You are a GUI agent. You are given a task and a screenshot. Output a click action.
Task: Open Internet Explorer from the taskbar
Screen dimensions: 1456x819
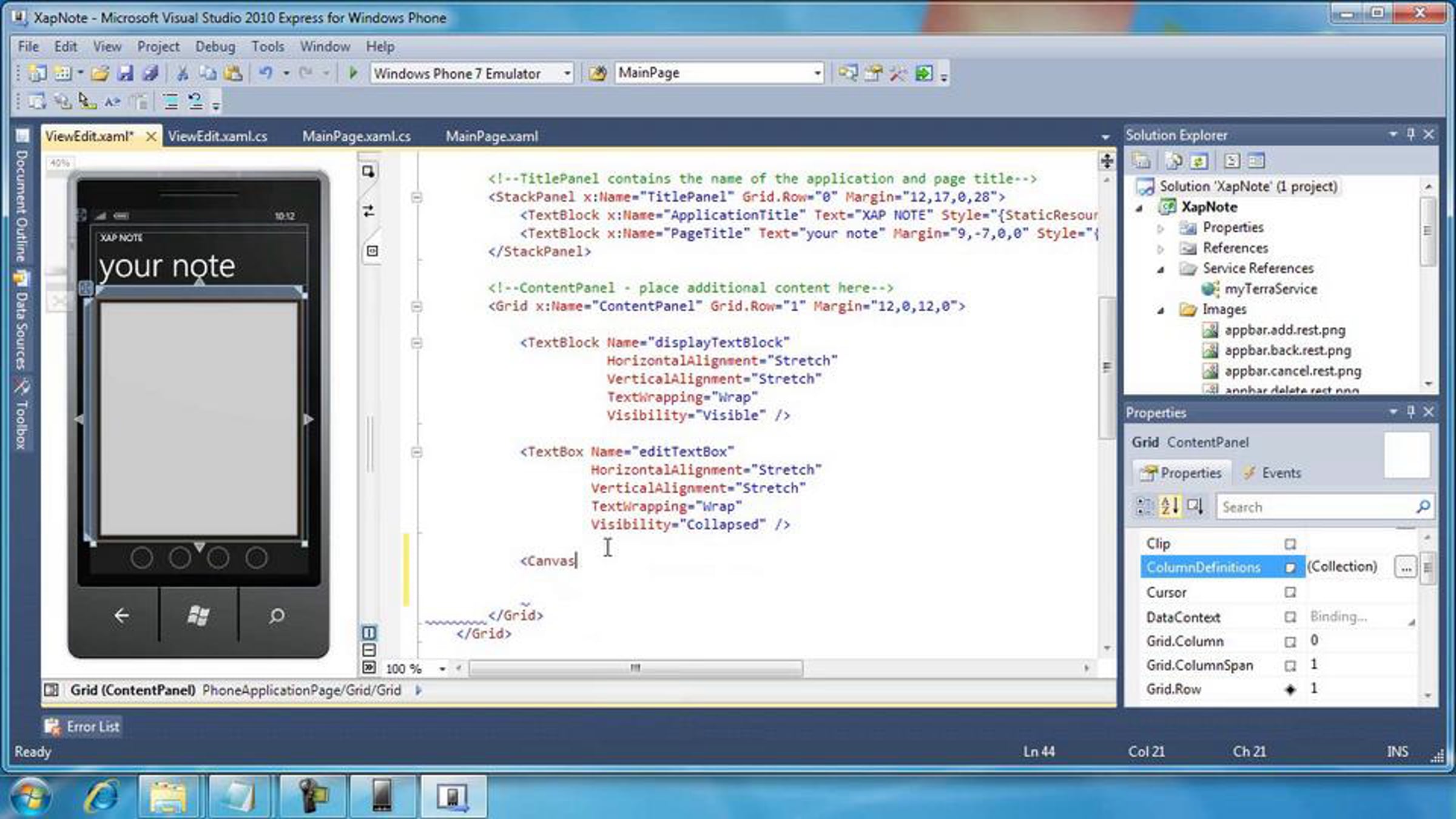point(102,795)
